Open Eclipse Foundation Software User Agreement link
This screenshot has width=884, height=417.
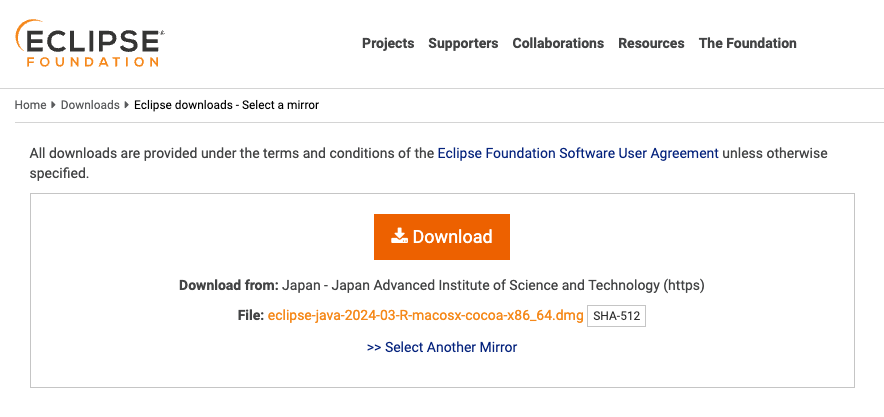(578, 153)
